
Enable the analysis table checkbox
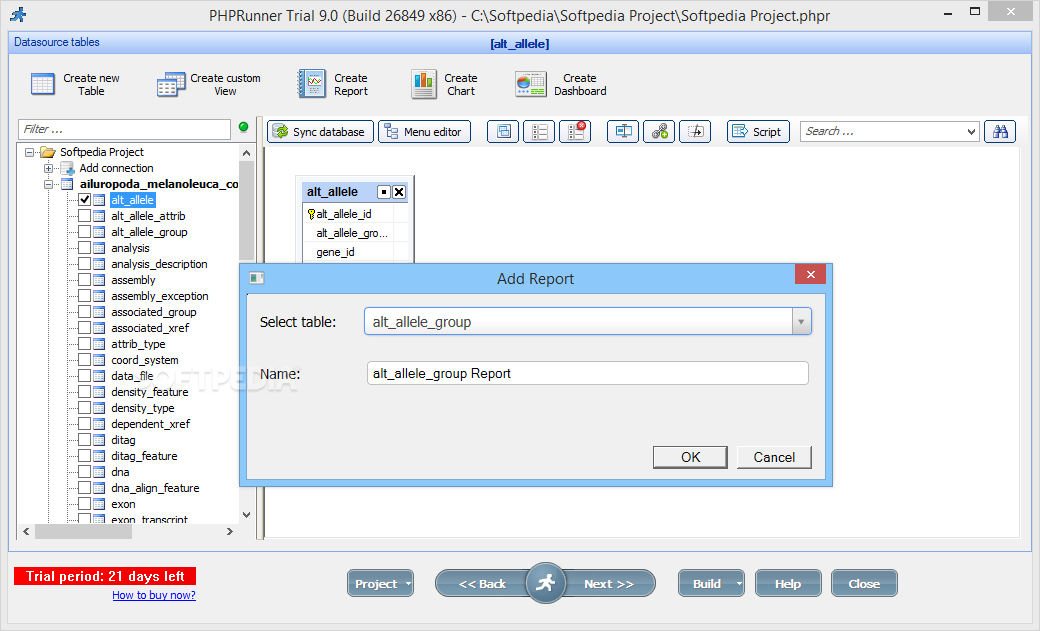[x=84, y=247]
